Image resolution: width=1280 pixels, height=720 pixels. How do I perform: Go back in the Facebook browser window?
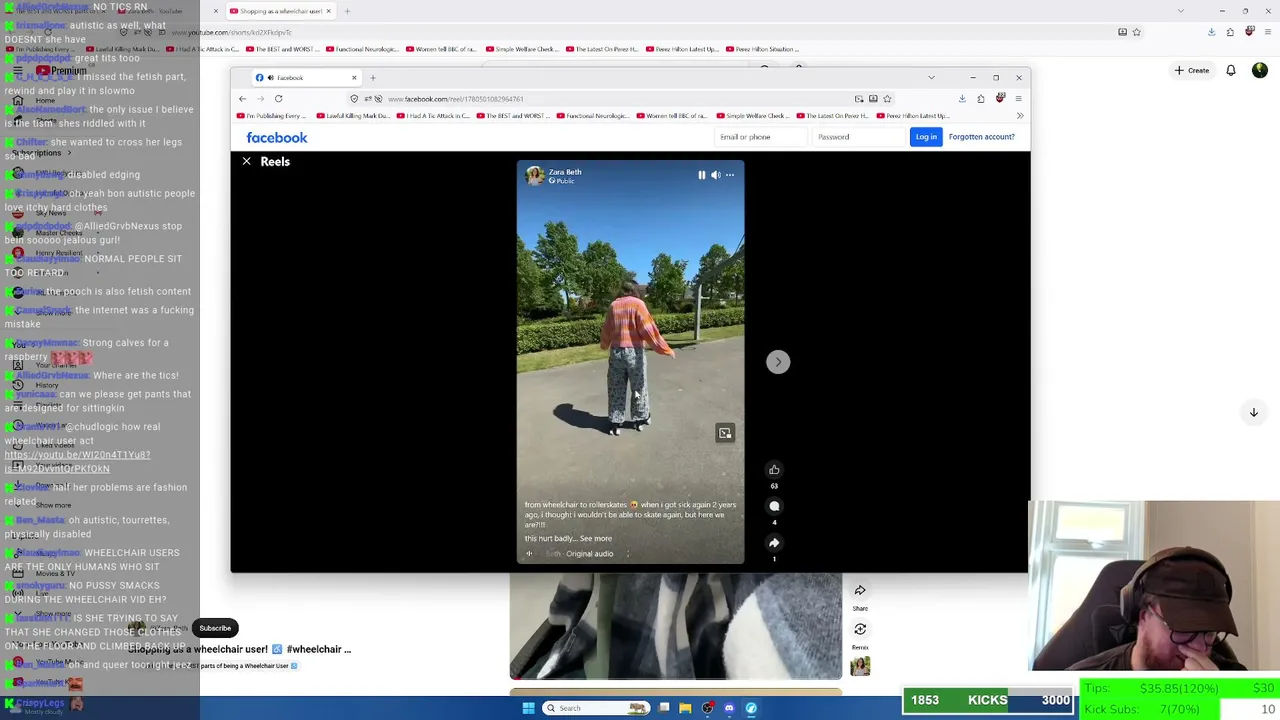click(242, 99)
